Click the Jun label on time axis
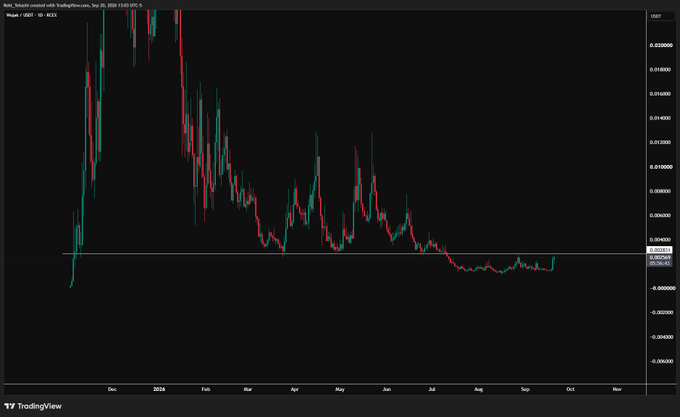The height and width of the screenshot is (417, 680). 387,389
